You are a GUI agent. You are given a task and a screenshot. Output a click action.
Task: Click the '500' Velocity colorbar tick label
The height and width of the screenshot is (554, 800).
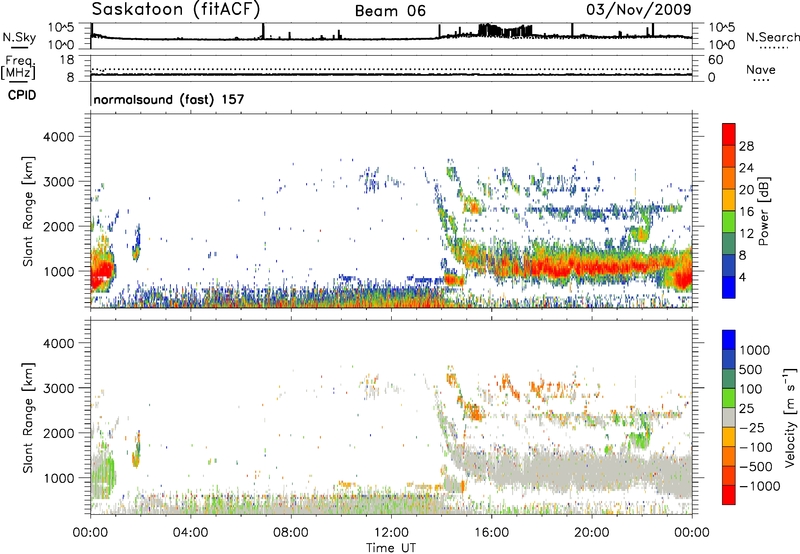[751, 369]
